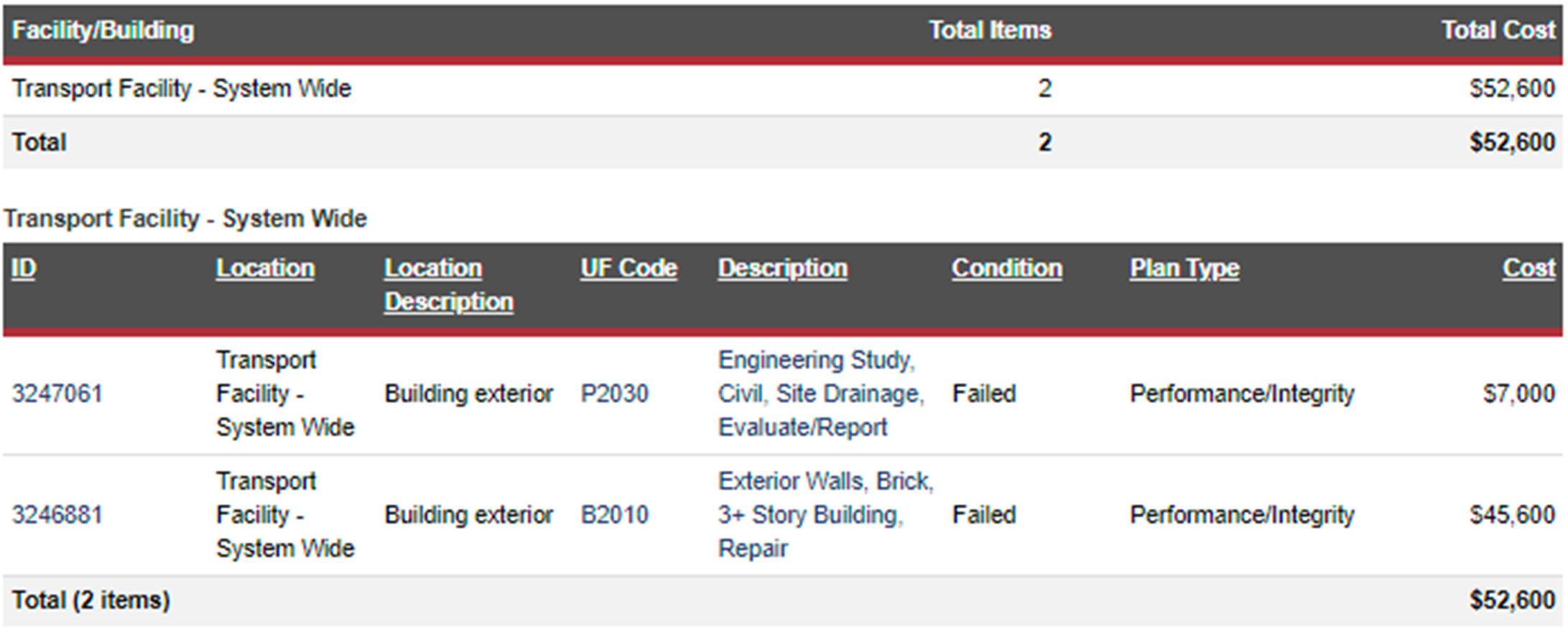Select the summary table Total row
The height and width of the screenshot is (632, 1568).
coord(783,142)
